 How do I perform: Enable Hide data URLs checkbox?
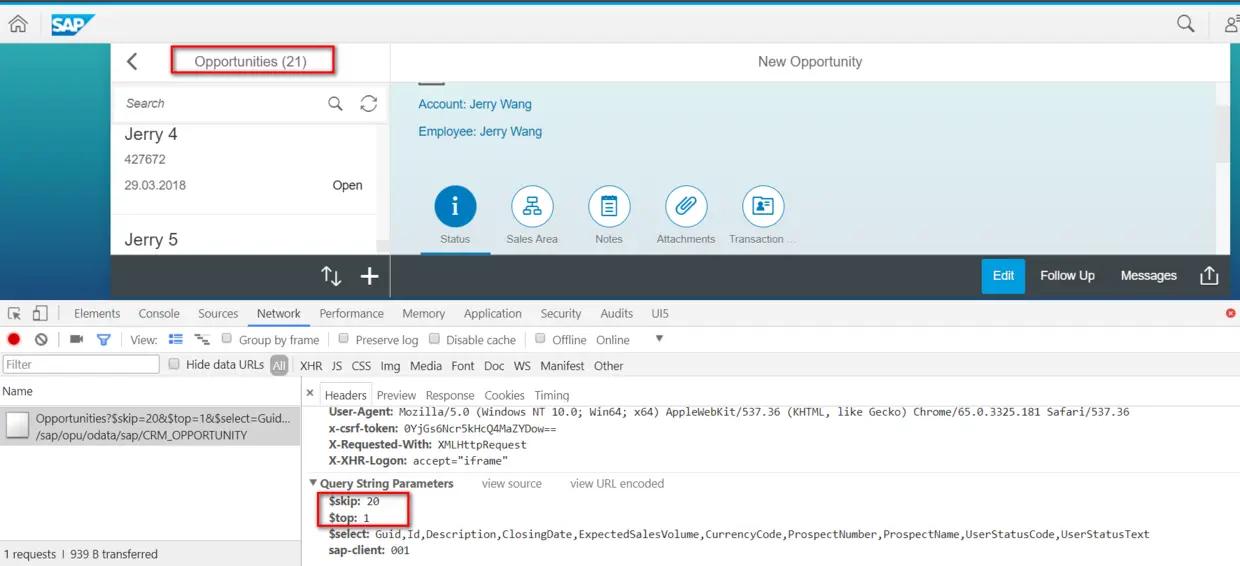(x=174, y=364)
